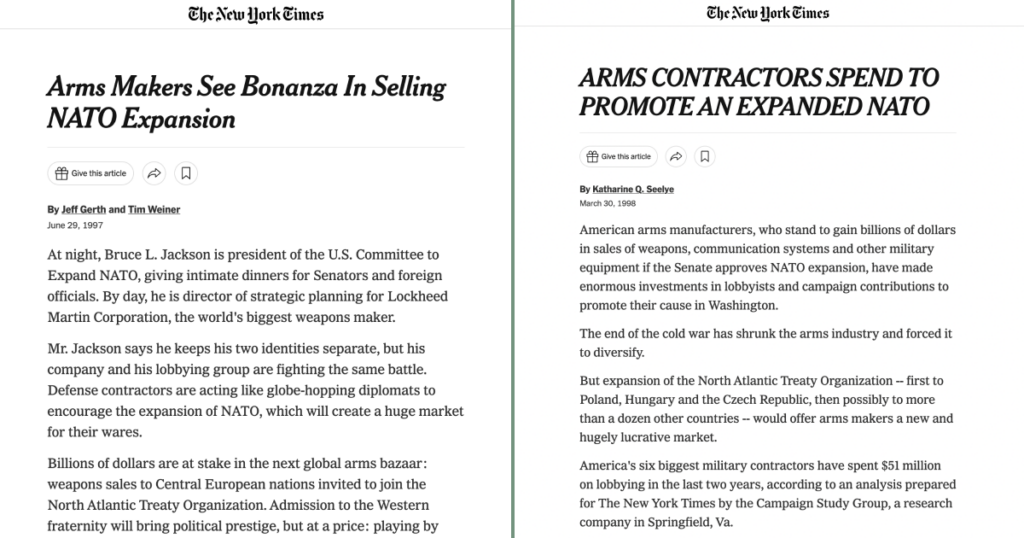Click paragraph beginning "At night, Bruce L. Jackson"

point(248,286)
